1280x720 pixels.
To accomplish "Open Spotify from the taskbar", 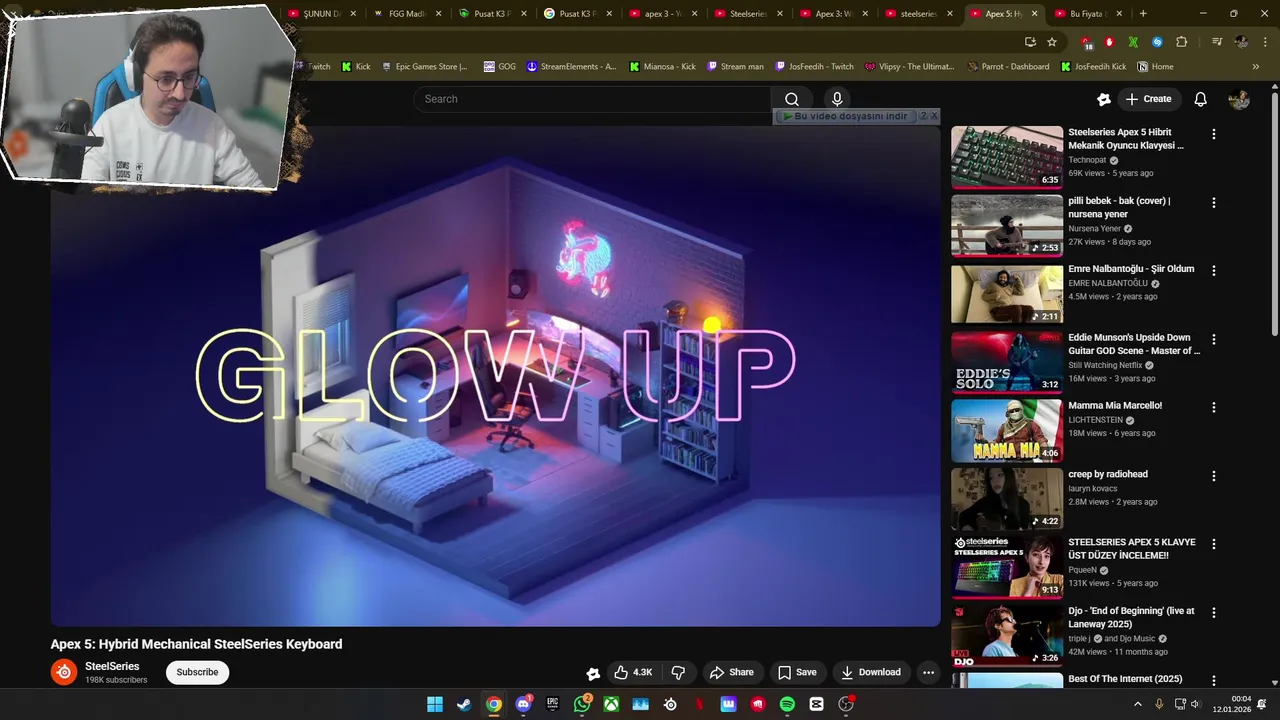I will pyautogui.click(x=787, y=704).
